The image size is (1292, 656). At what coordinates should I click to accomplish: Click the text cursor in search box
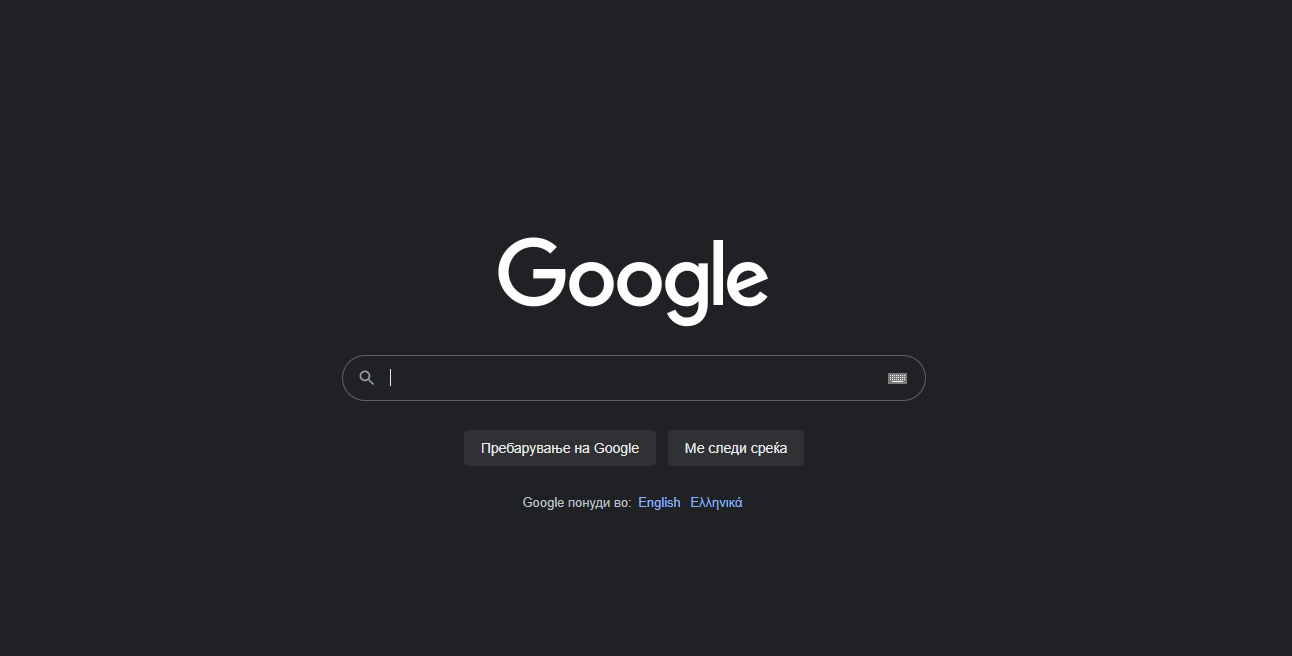[391, 378]
